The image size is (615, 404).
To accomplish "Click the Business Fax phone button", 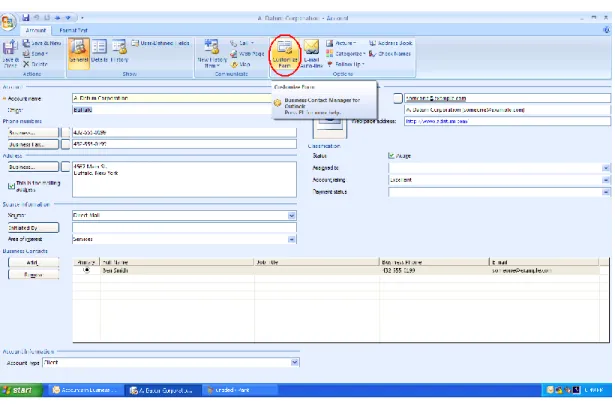I will [33, 144].
